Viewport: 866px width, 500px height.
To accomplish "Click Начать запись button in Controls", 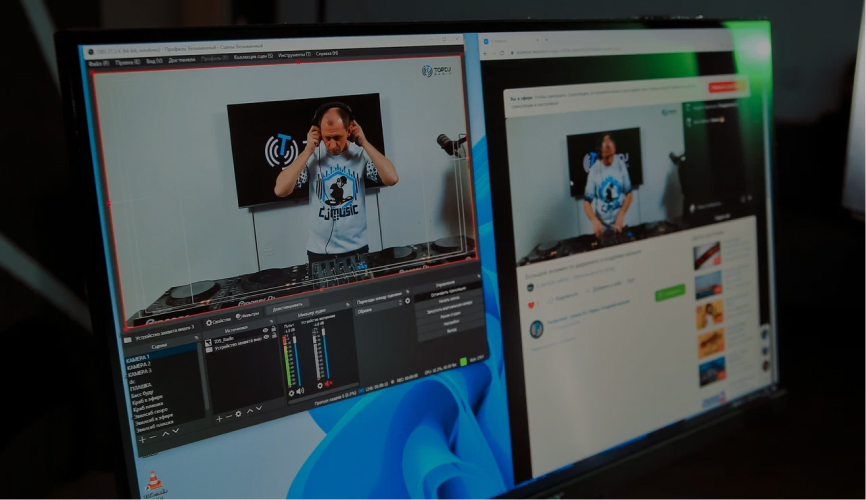I will click(x=449, y=301).
